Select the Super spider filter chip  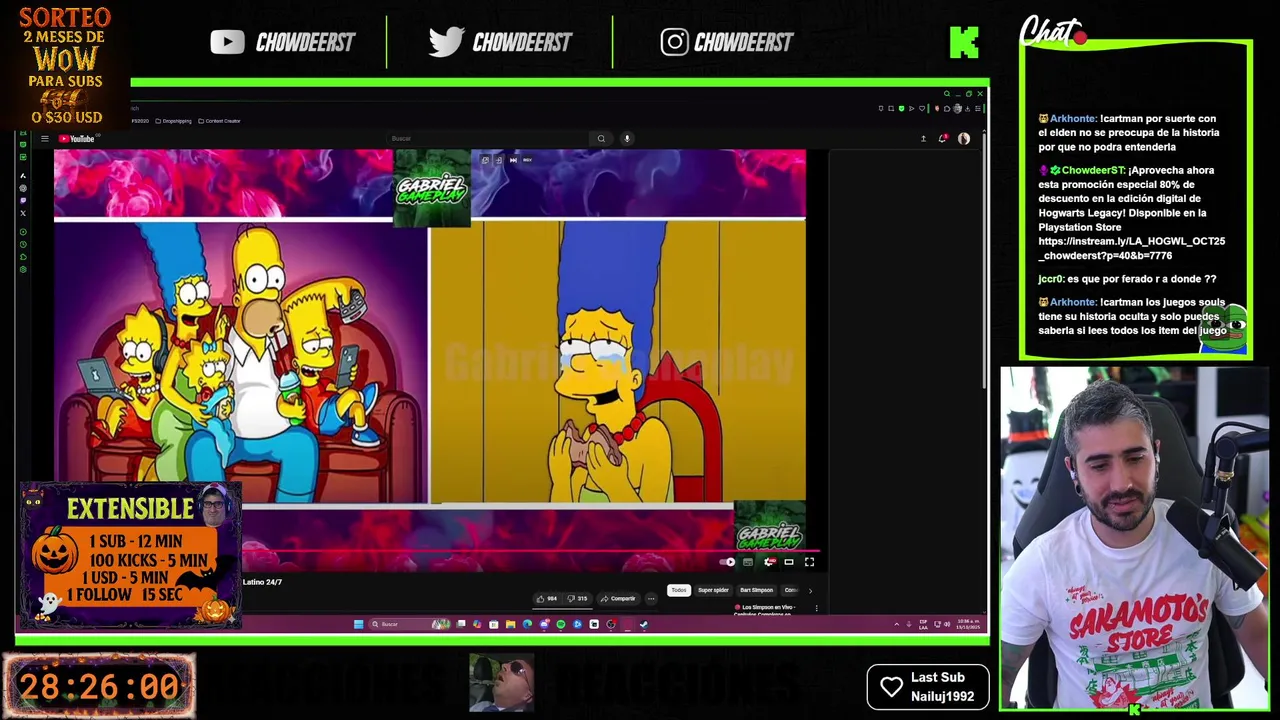tap(713, 590)
